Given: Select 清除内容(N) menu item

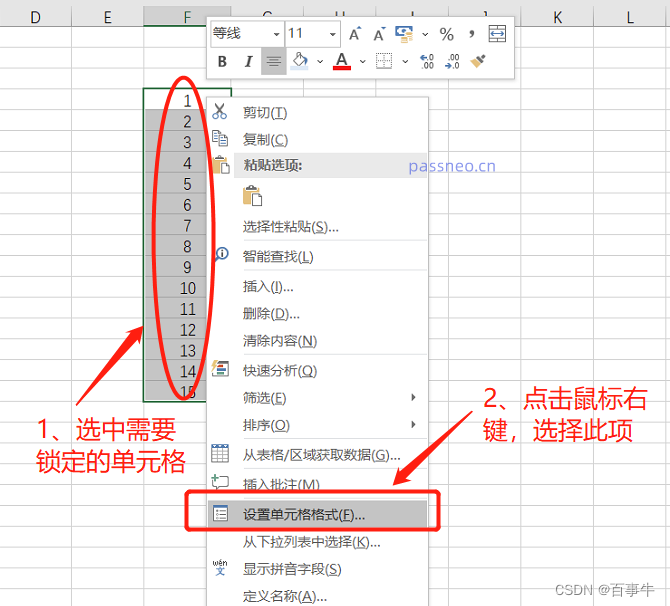Looking at the screenshot, I should 317,341.
